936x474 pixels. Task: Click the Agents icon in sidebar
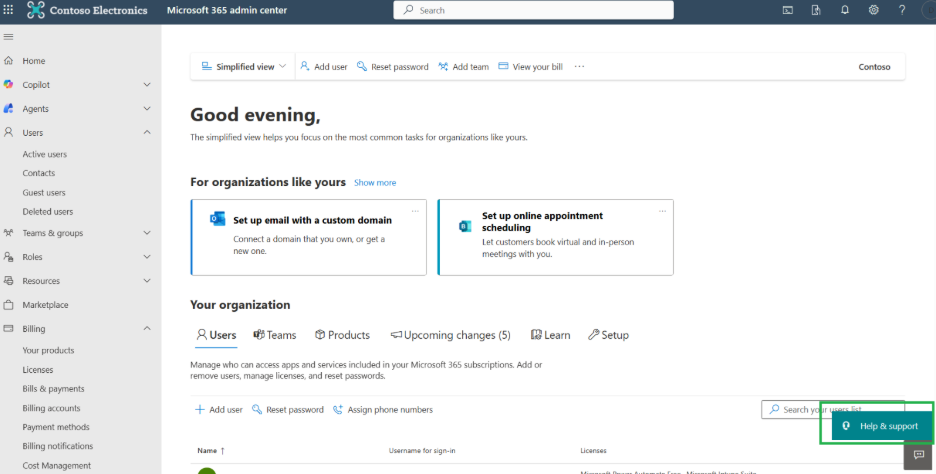[8, 109]
